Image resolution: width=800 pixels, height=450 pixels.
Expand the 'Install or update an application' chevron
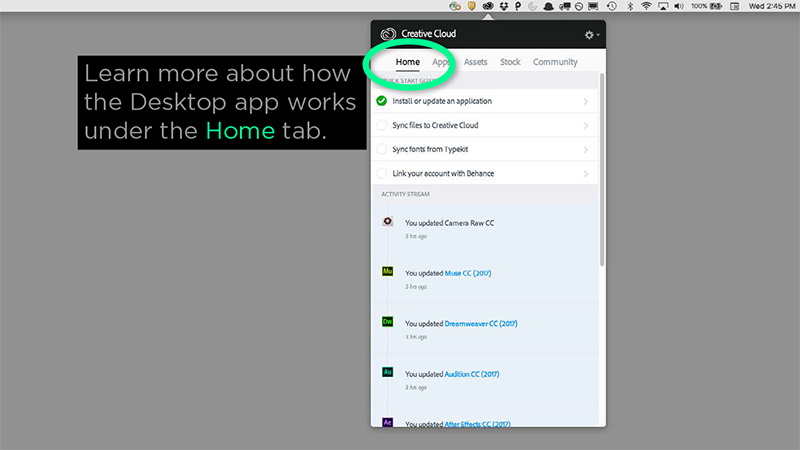[x=586, y=102]
